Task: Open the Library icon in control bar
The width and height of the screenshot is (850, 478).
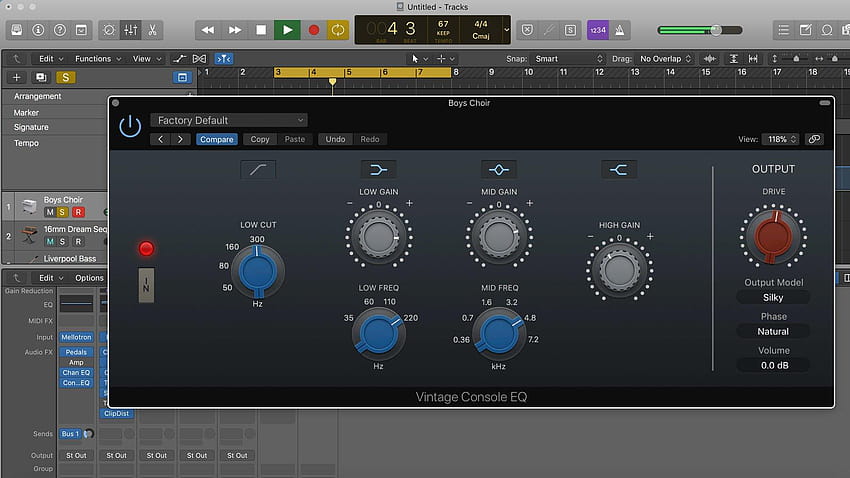Action: [17, 30]
